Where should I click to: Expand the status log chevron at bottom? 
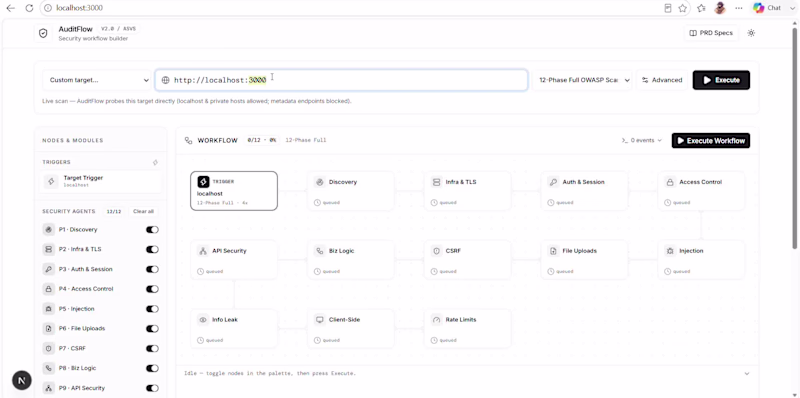pos(747,374)
